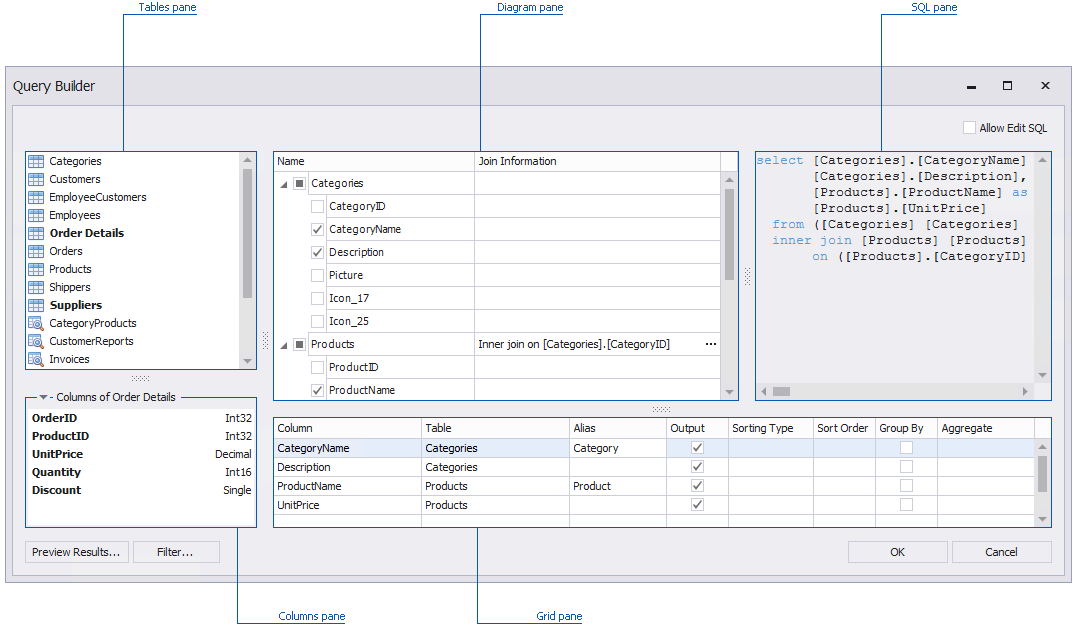The width and height of the screenshot is (1076, 627).
Task: Click the Shippers table icon
Action: point(36,287)
